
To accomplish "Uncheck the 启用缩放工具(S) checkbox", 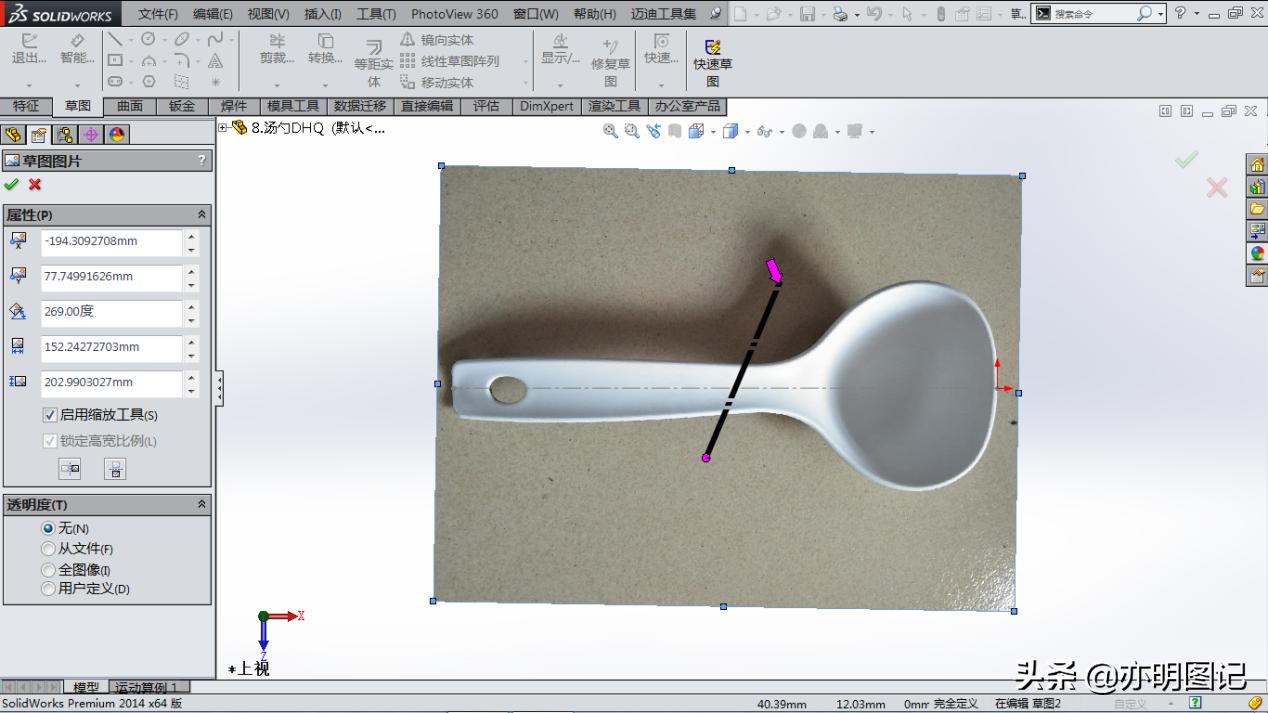I will [48, 415].
